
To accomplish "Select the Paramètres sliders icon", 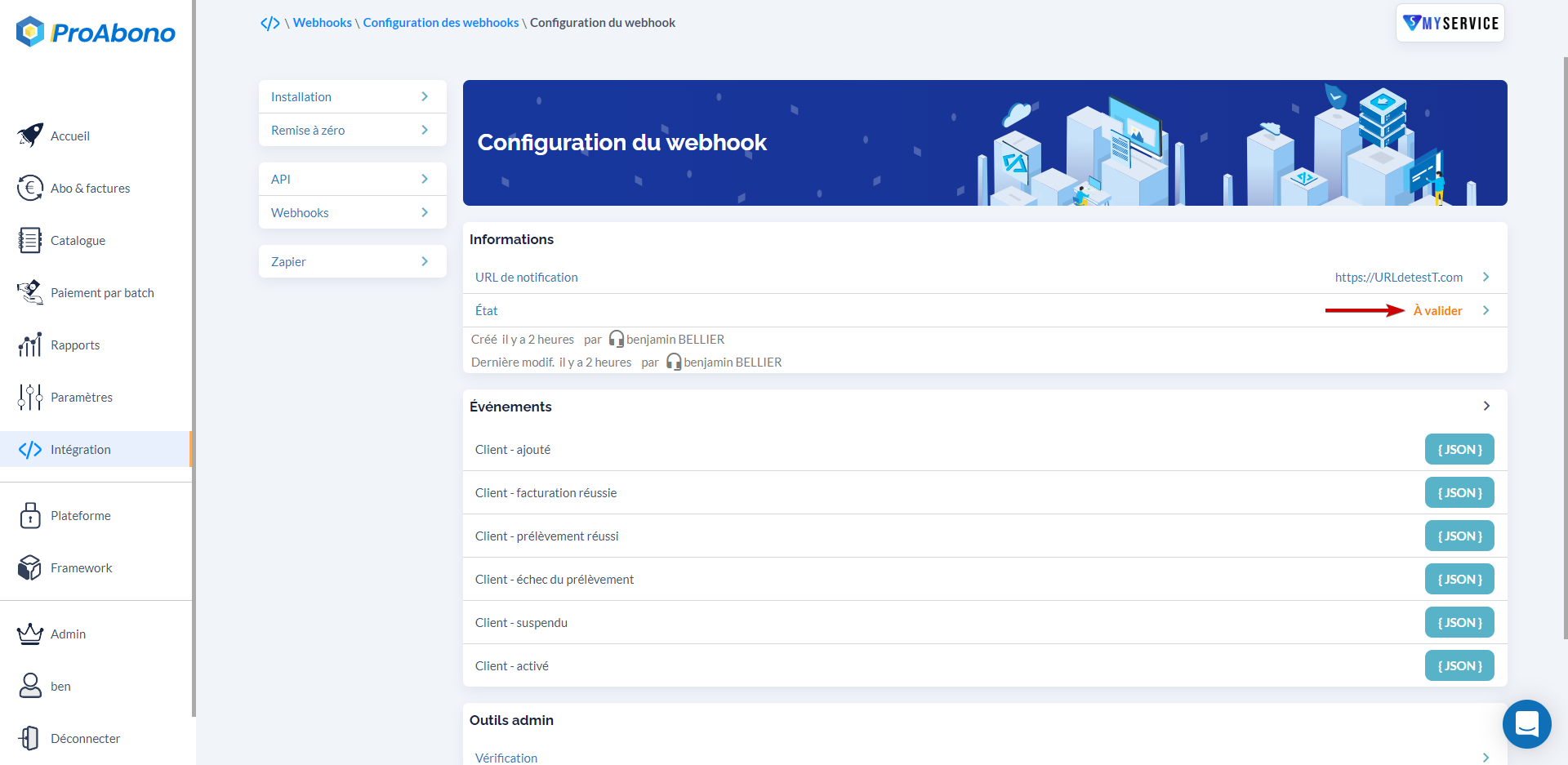I will pos(29,396).
